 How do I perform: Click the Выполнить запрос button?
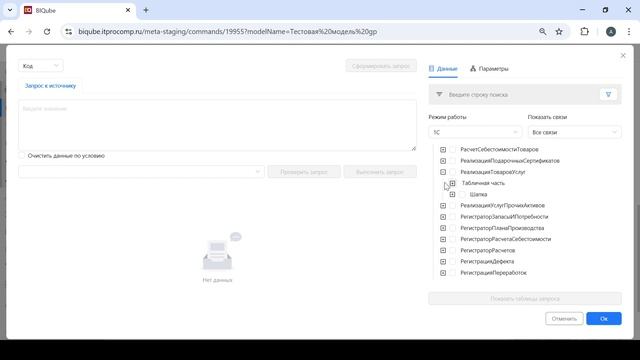coord(380,172)
